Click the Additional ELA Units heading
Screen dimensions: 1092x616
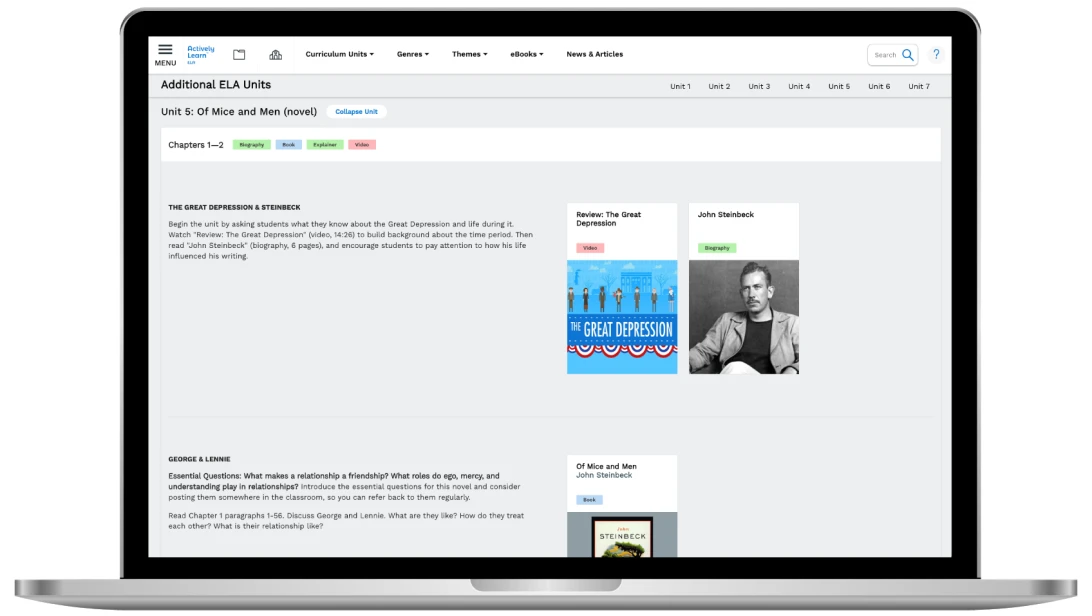(x=216, y=85)
